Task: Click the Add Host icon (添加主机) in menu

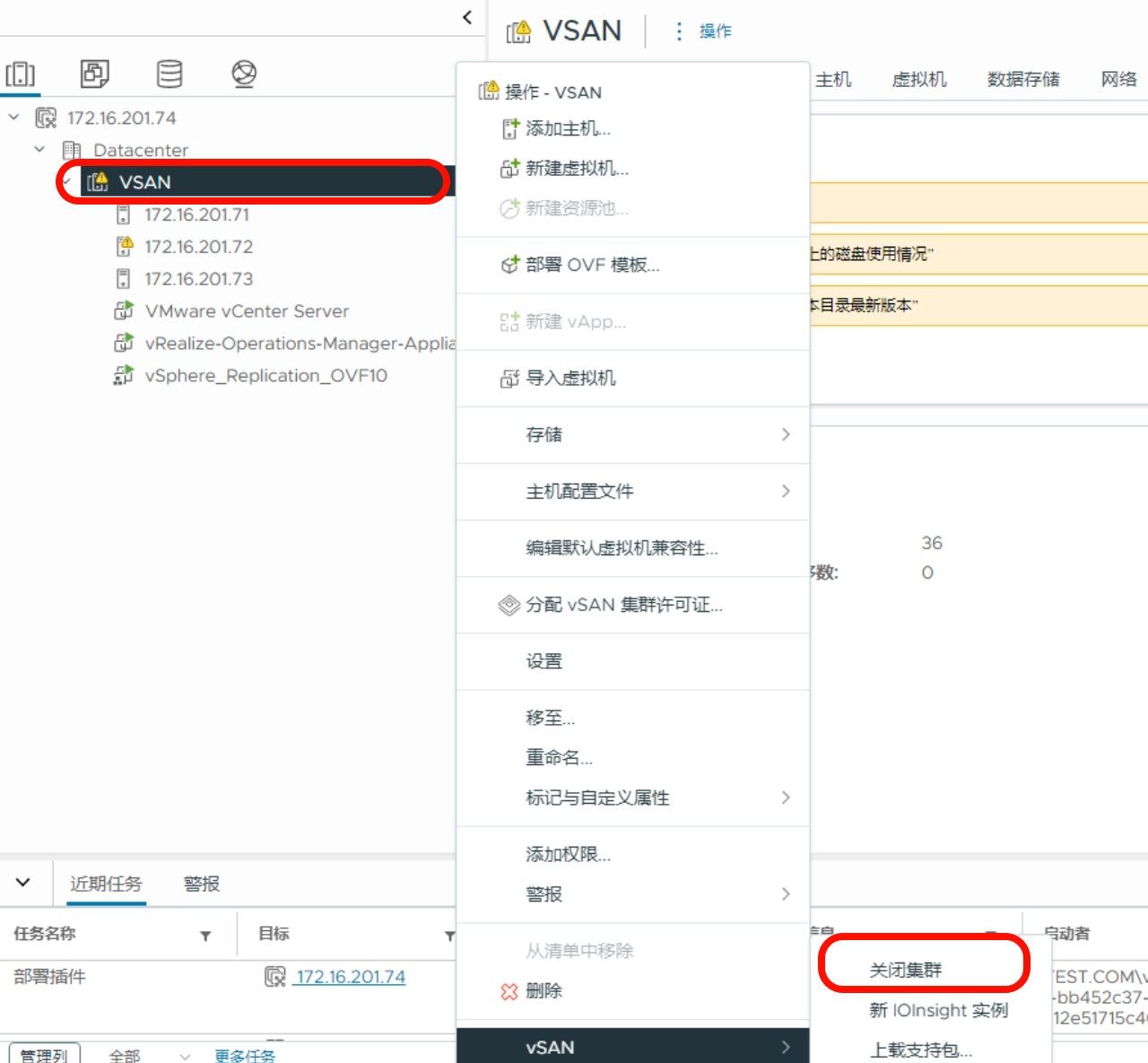Action: (x=510, y=129)
